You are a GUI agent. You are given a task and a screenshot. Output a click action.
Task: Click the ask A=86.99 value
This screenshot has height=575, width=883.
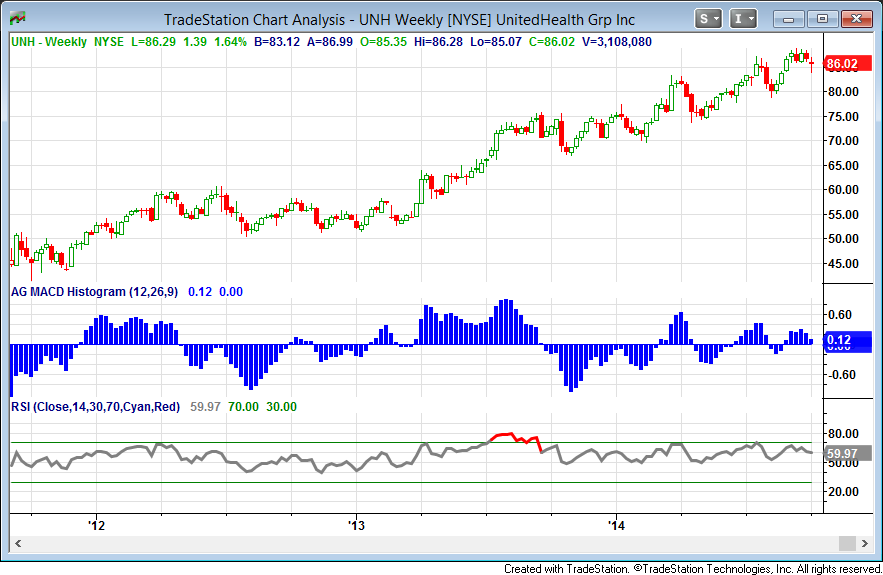[330, 42]
